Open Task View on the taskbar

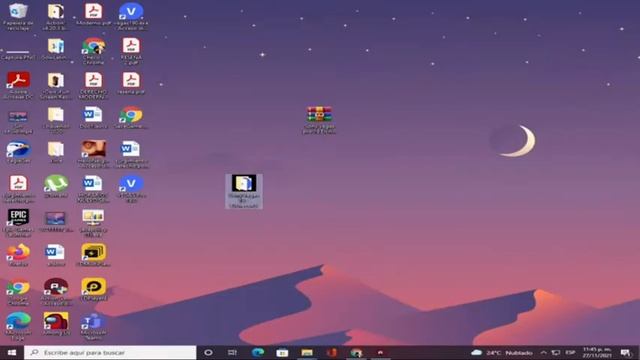click(x=232, y=352)
